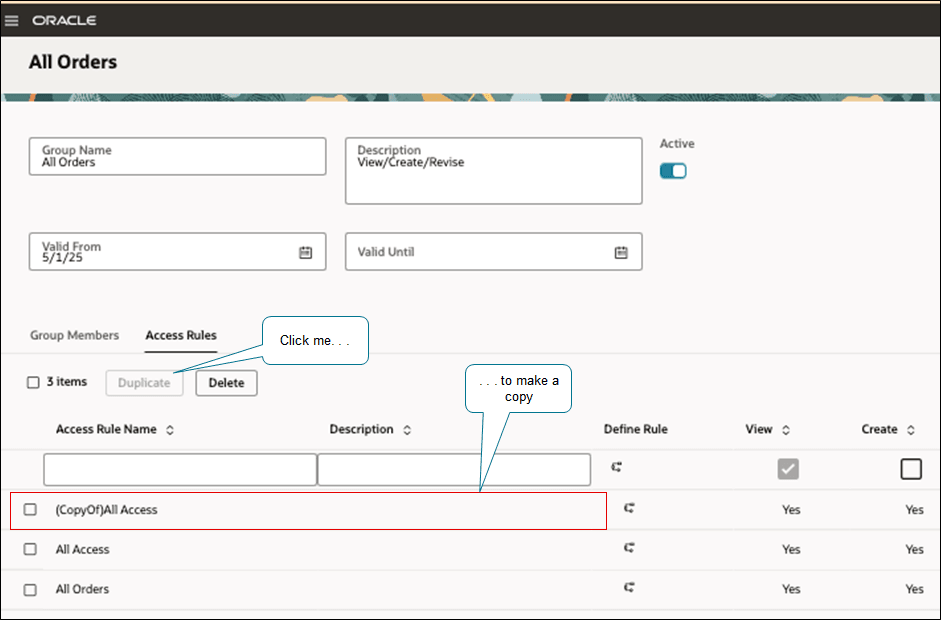941x620 pixels.
Task: Open the hamburger navigation menu
Action: tap(11, 19)
